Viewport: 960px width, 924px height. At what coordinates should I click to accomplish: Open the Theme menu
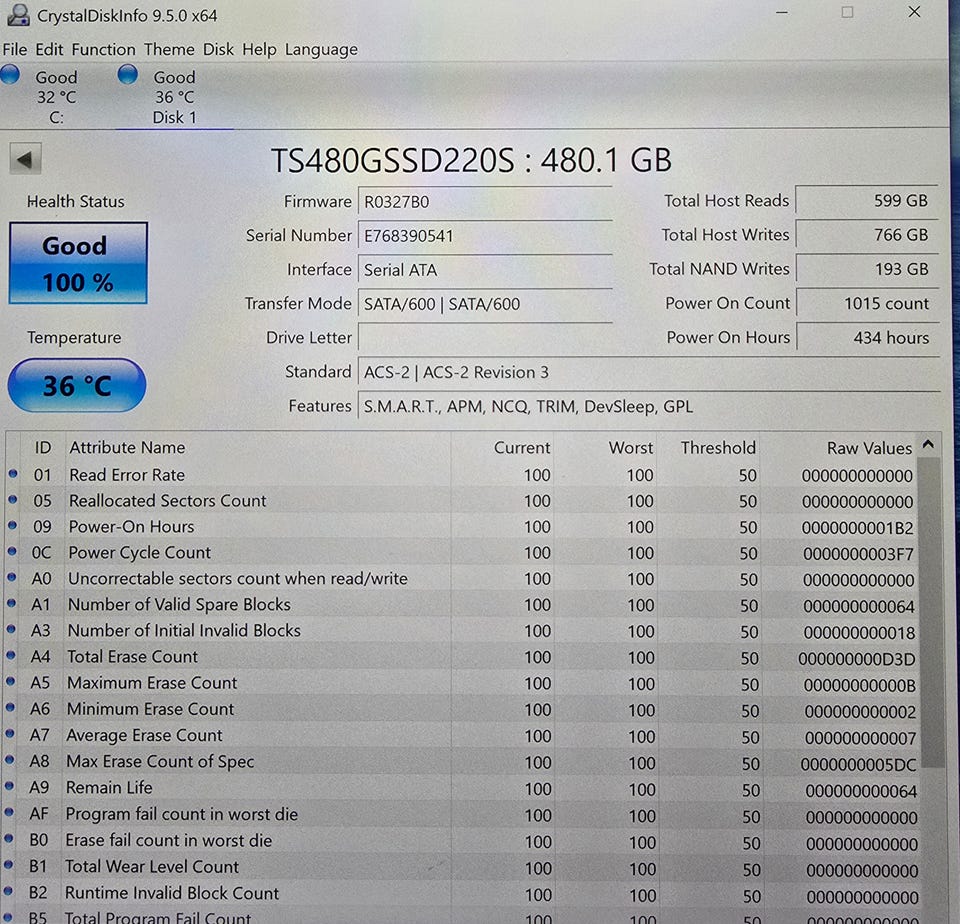[x=169, y=49]
